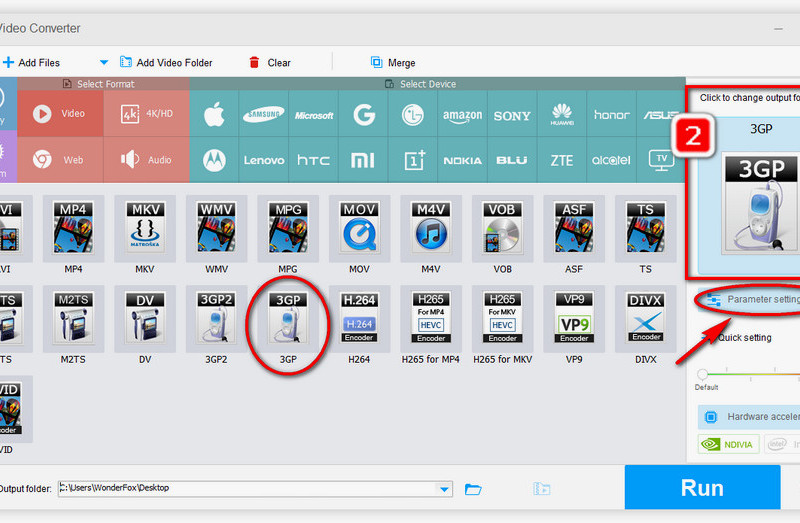The width and height of the screenshot is (800, 523).
Task: Adjust the Quick setting slider handle
Action: pos(703,375)
